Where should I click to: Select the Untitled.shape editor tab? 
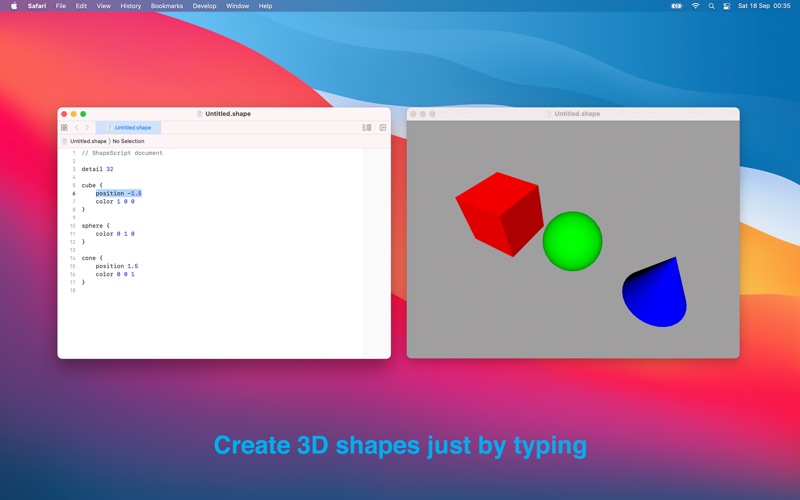[x=129, y=128]
